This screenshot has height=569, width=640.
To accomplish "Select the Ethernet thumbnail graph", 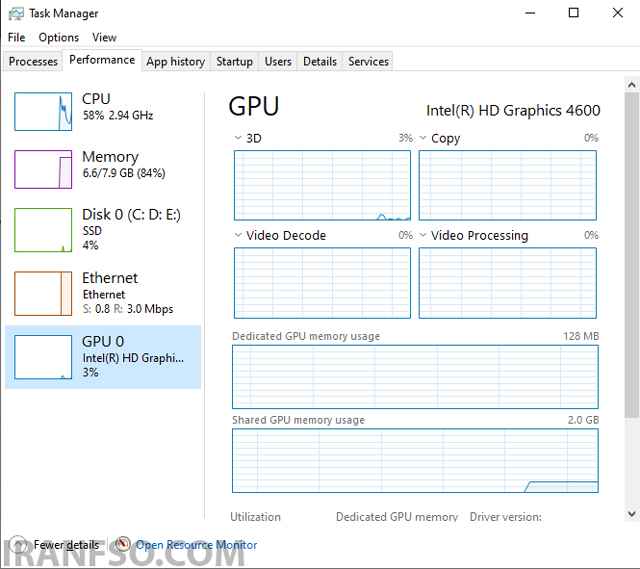I will pyautogui.click(x=43, y=293).
